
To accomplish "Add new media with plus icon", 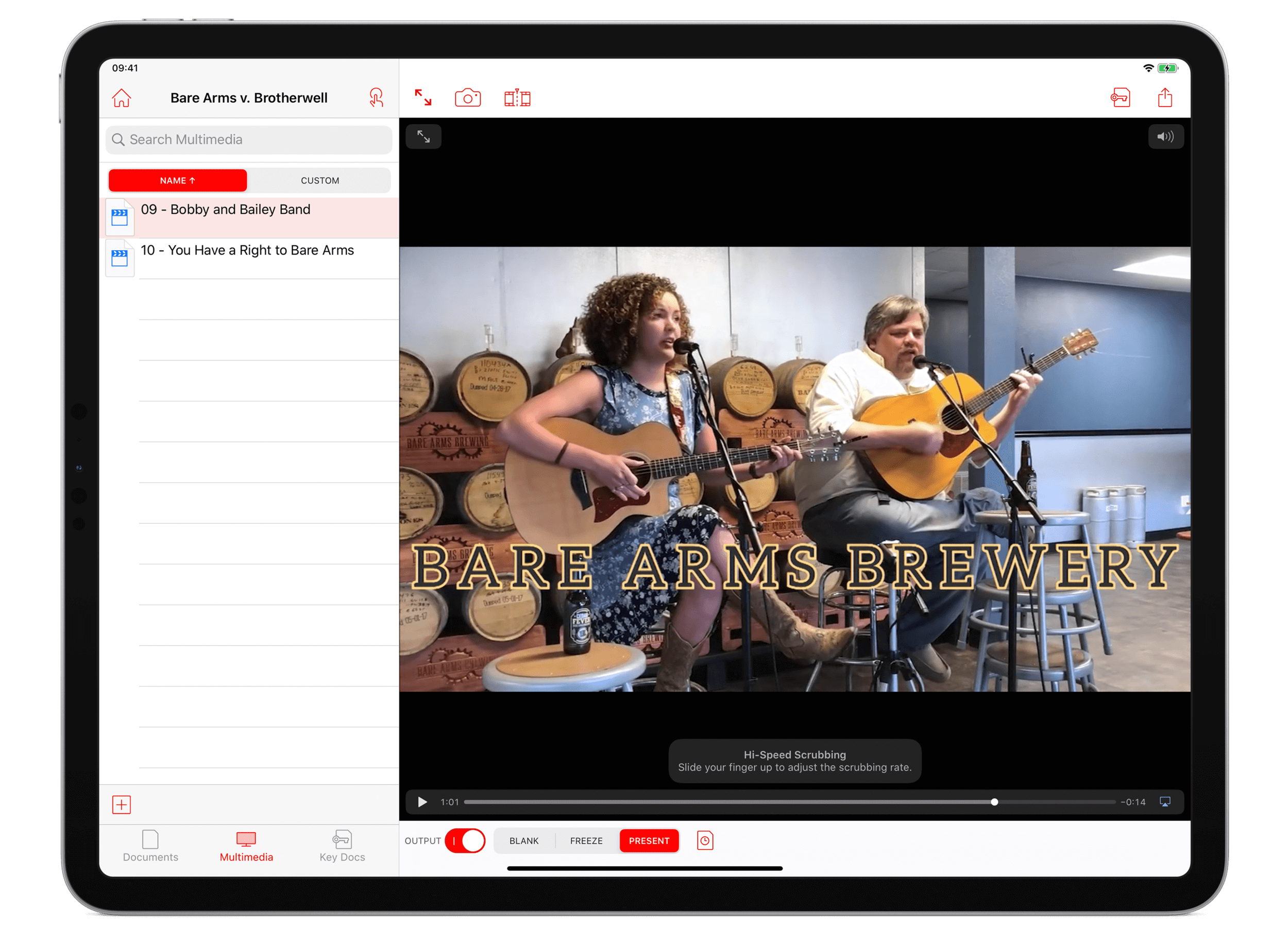I will 121,805.
